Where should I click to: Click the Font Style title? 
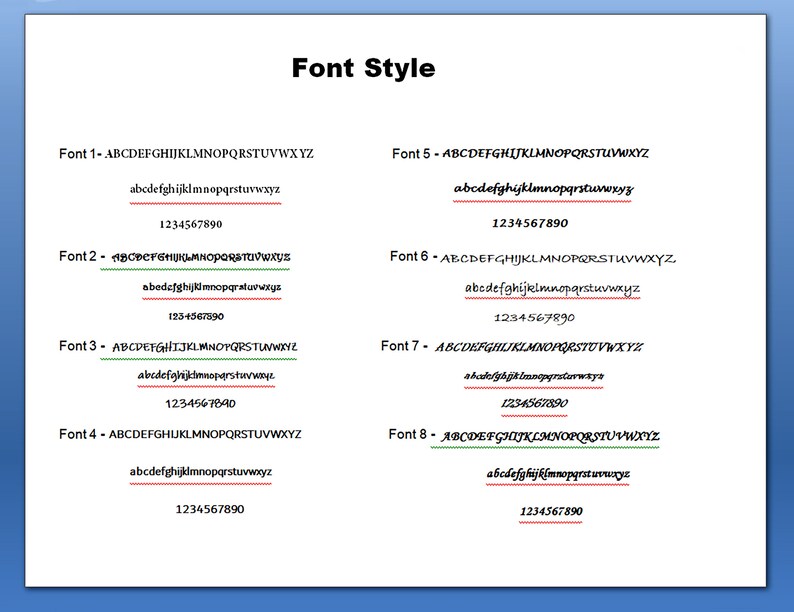point(363,68)
